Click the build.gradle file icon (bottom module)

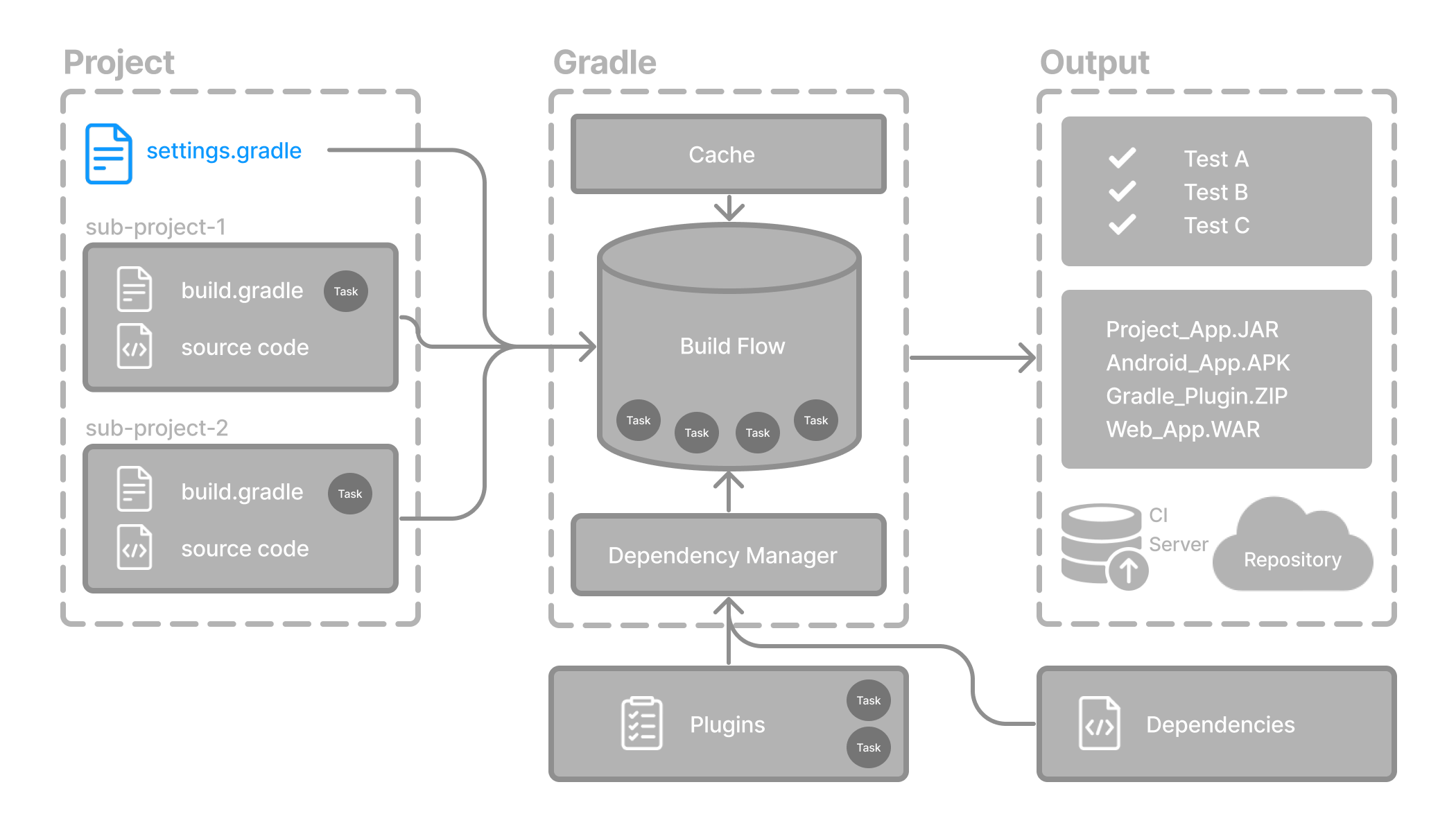[133, 491]
